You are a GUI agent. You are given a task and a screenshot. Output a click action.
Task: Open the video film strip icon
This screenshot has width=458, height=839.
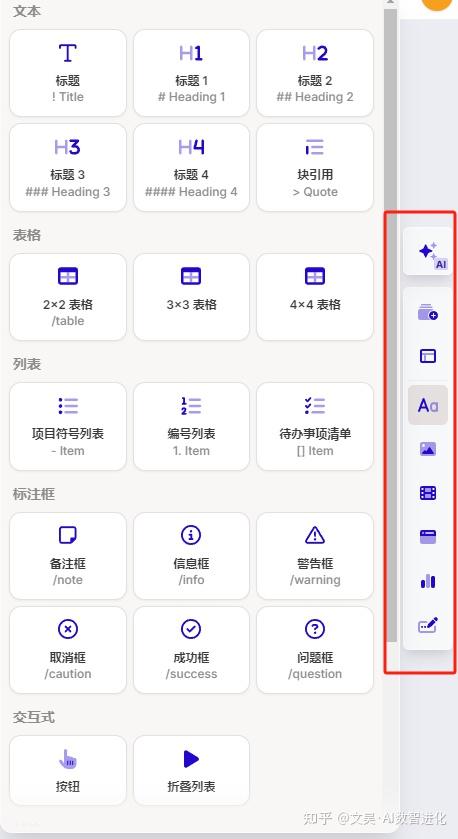tap(428, 493)
